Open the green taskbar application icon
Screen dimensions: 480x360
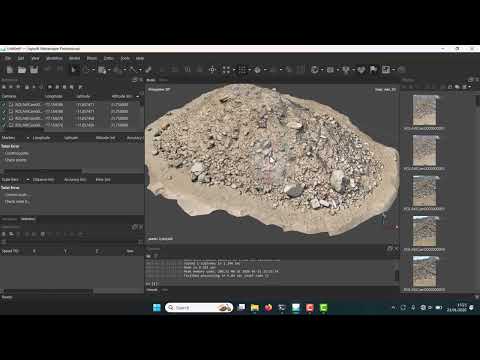click(x=323, y=308)
